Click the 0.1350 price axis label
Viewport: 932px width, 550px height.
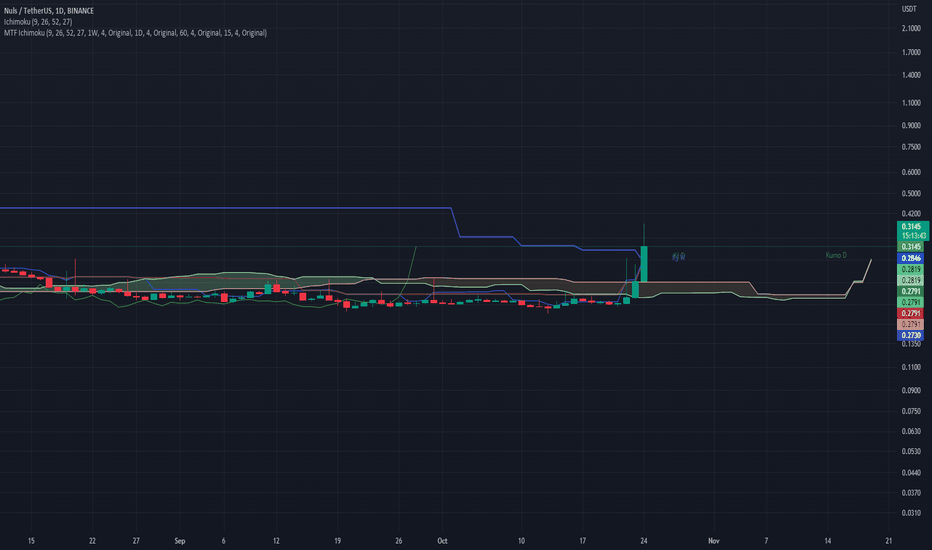[911, 344]
